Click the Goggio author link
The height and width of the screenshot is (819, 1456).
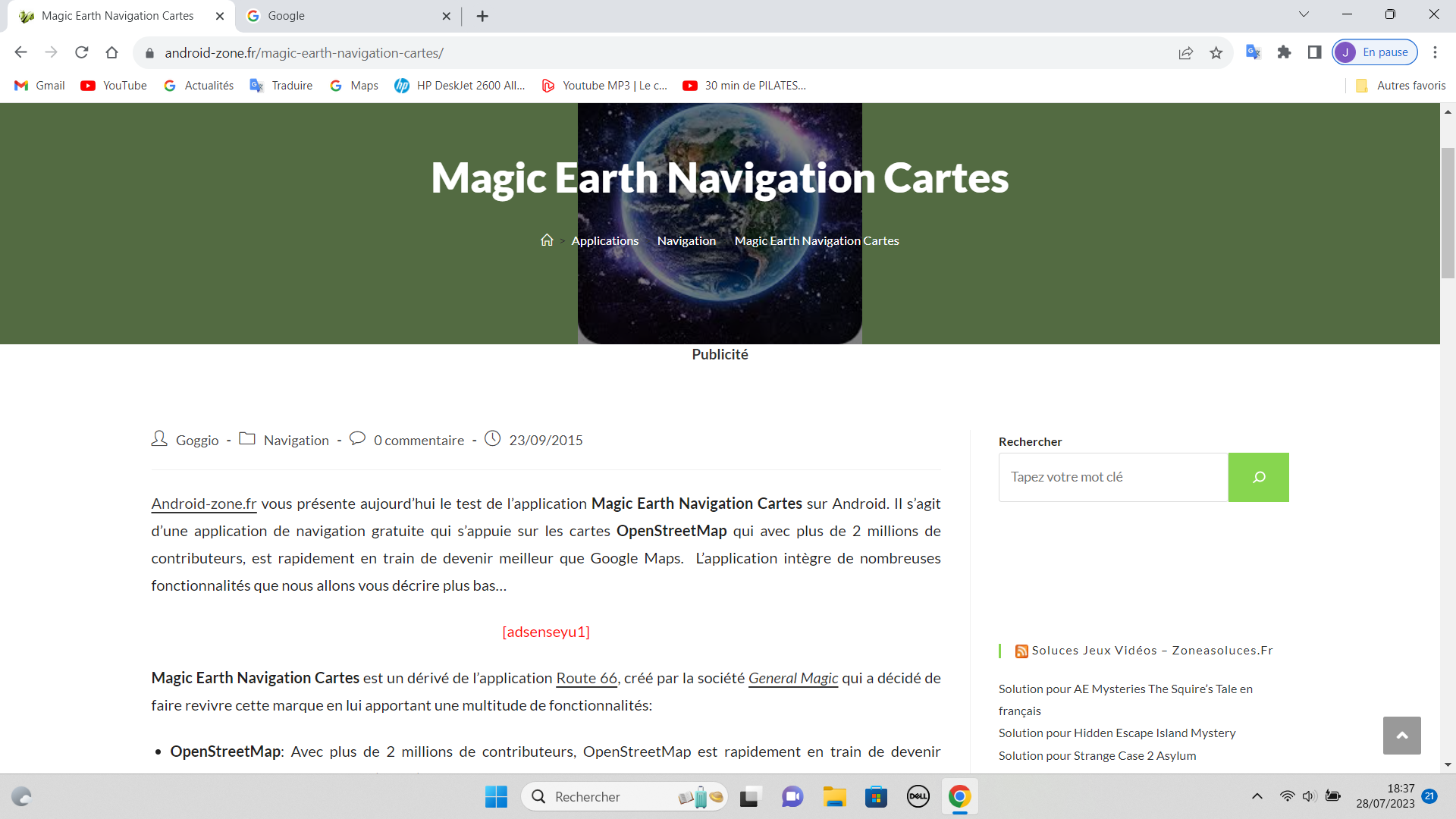tap(197, 441)
